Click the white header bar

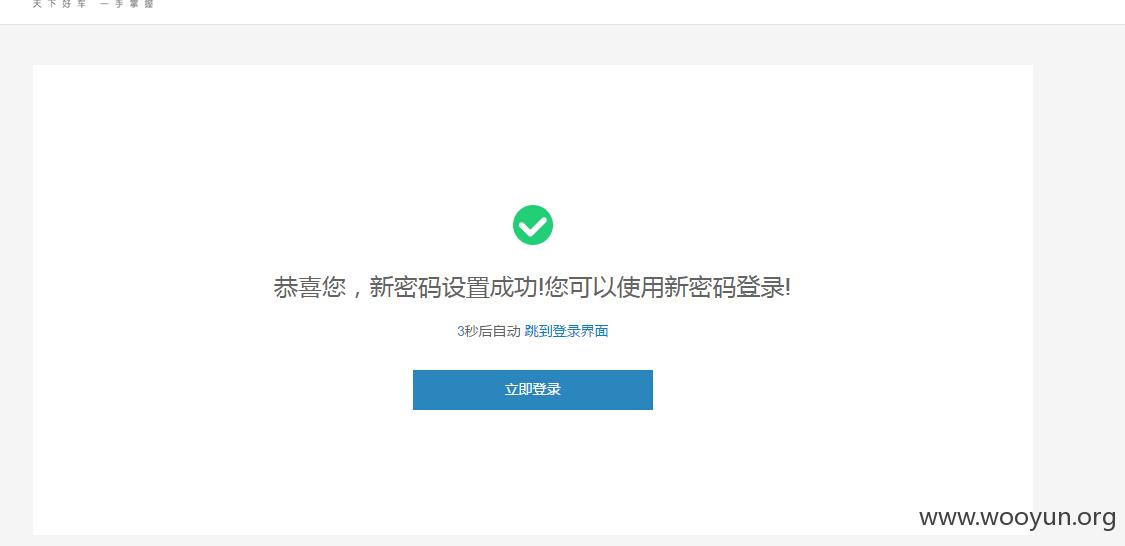[562, 11]
